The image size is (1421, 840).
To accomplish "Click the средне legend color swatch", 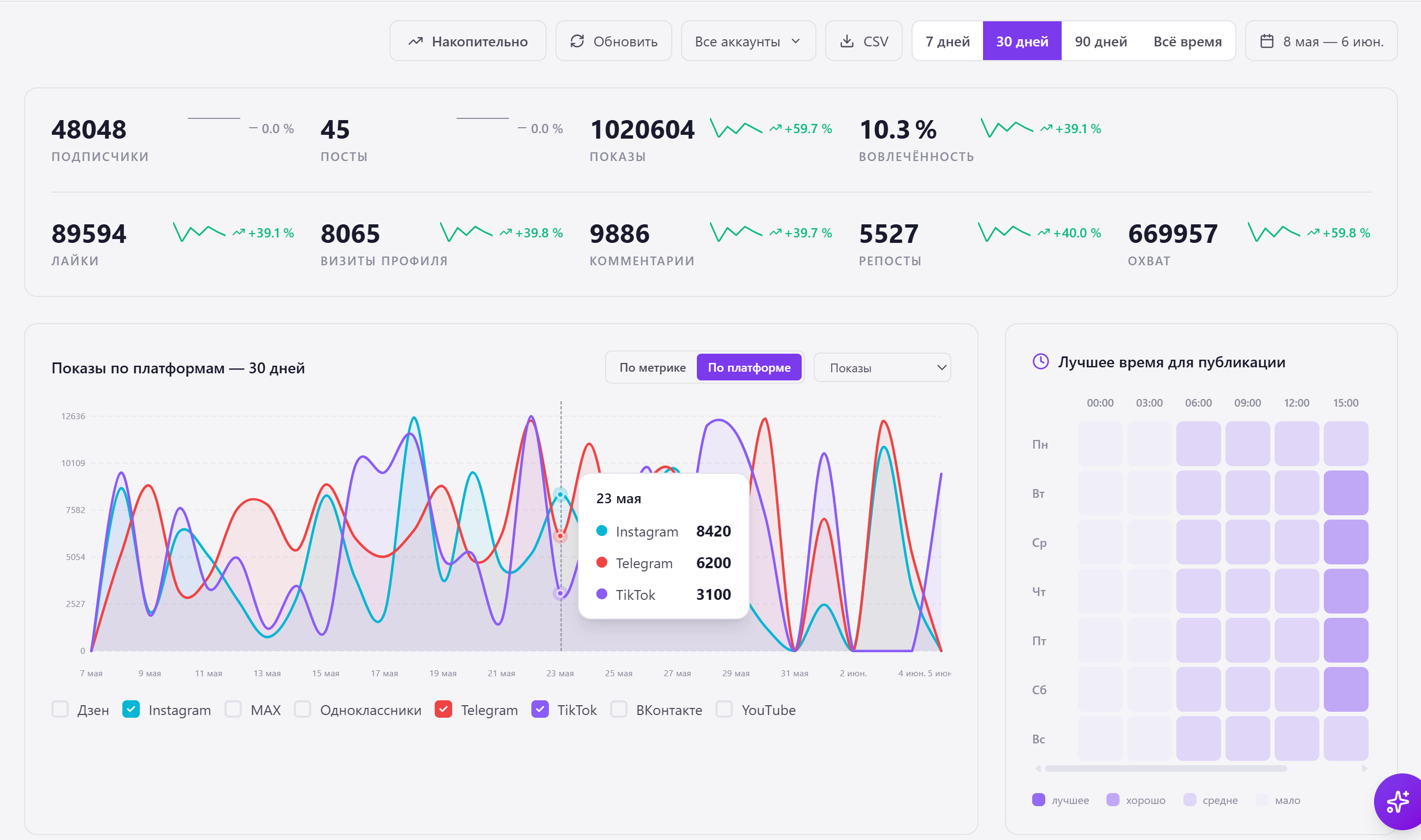I will point(1190,800).
